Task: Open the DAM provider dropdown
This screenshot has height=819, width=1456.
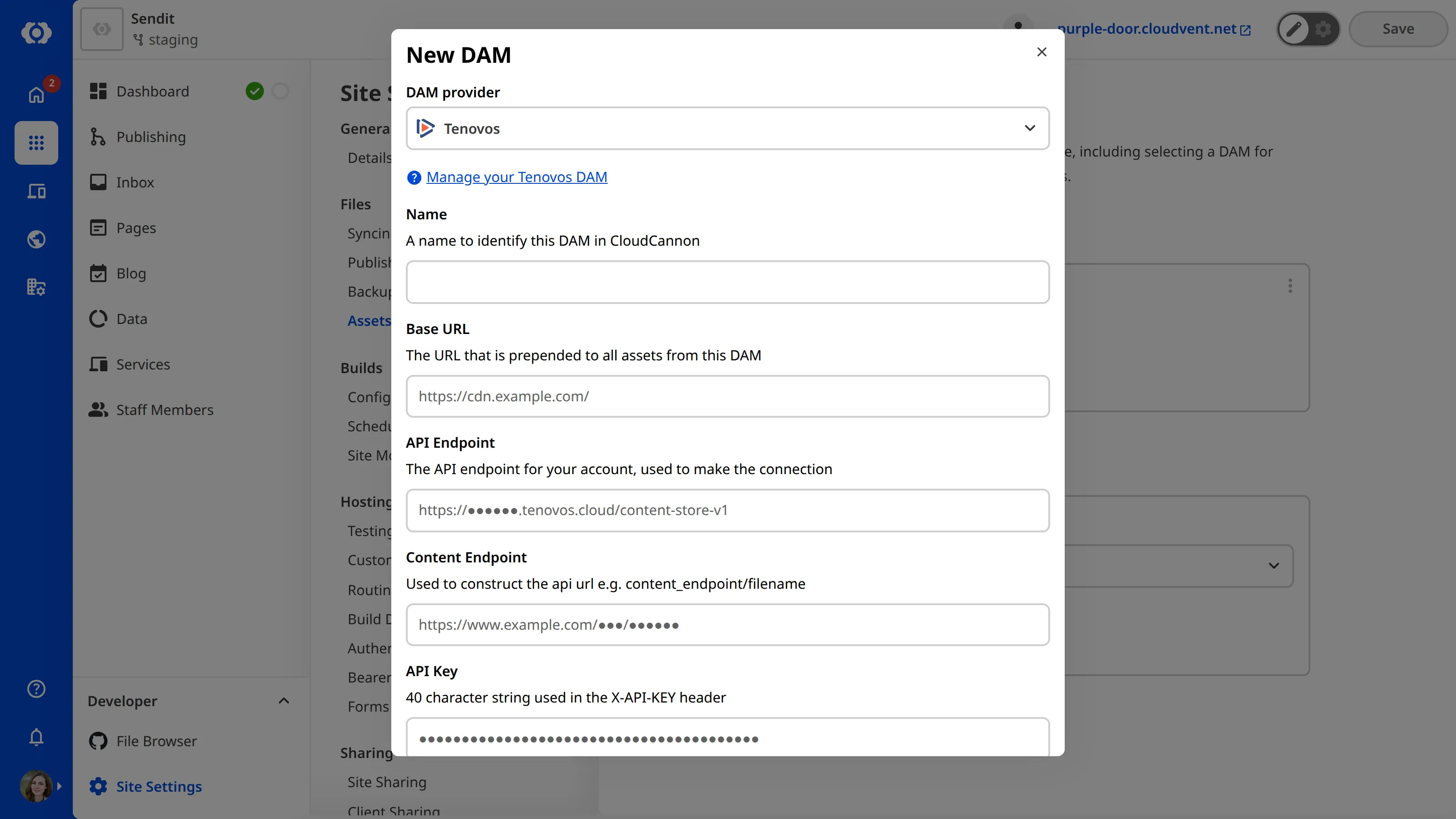Action: 728,128
